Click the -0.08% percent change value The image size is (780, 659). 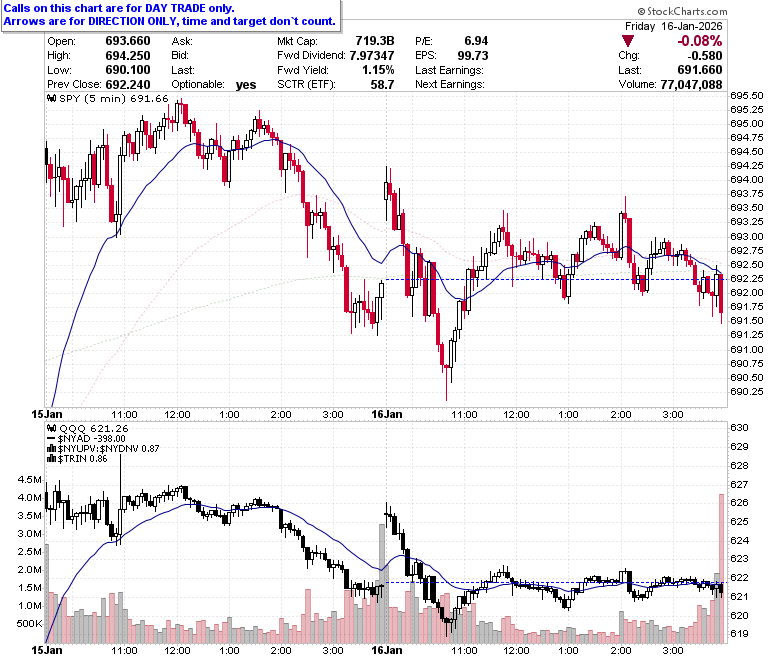pyautogui.click(x=699, y=41)
